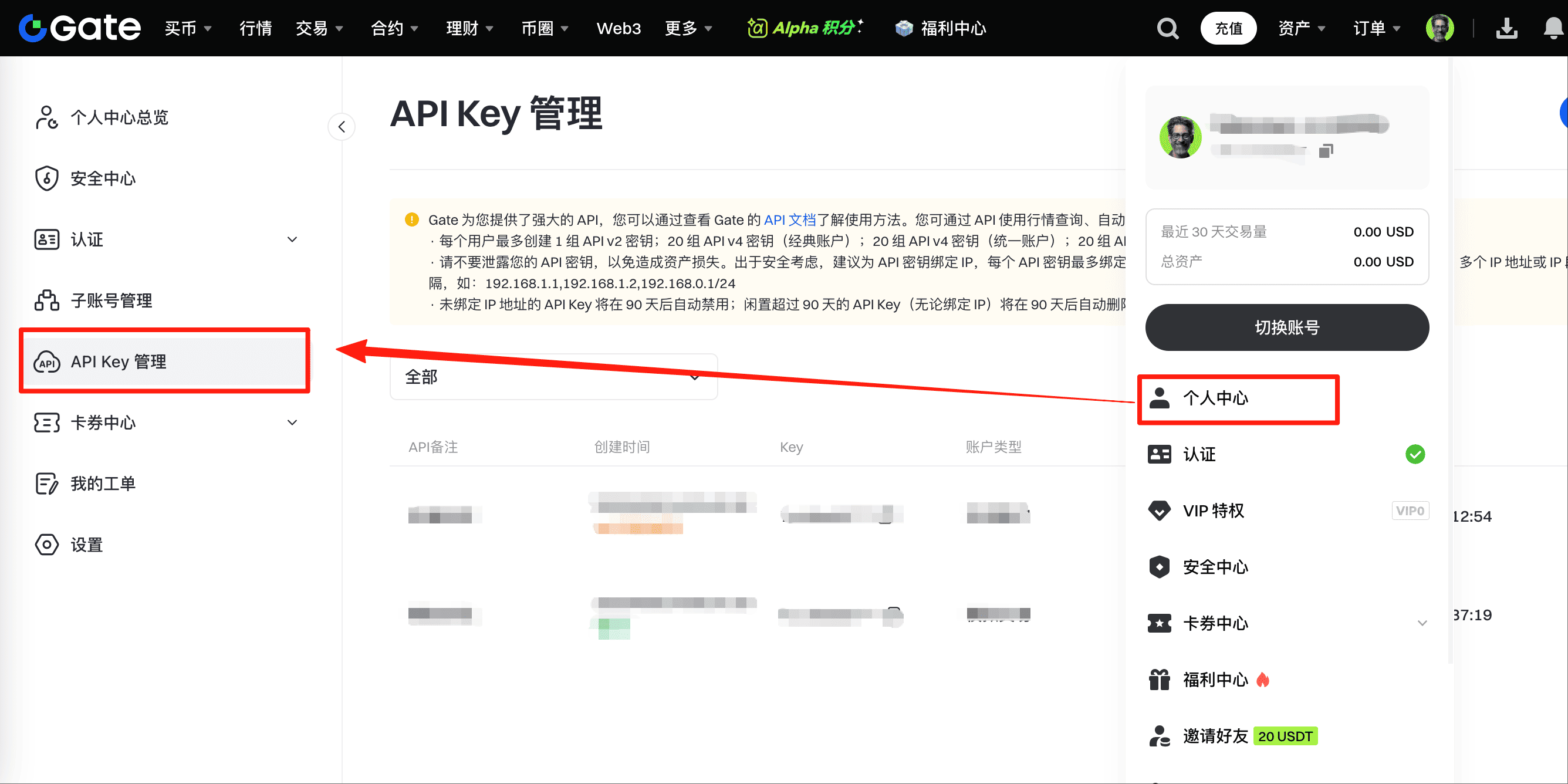
Task: Click the VIP 特权 diamond icon
Action: (x=1159, y=511)
